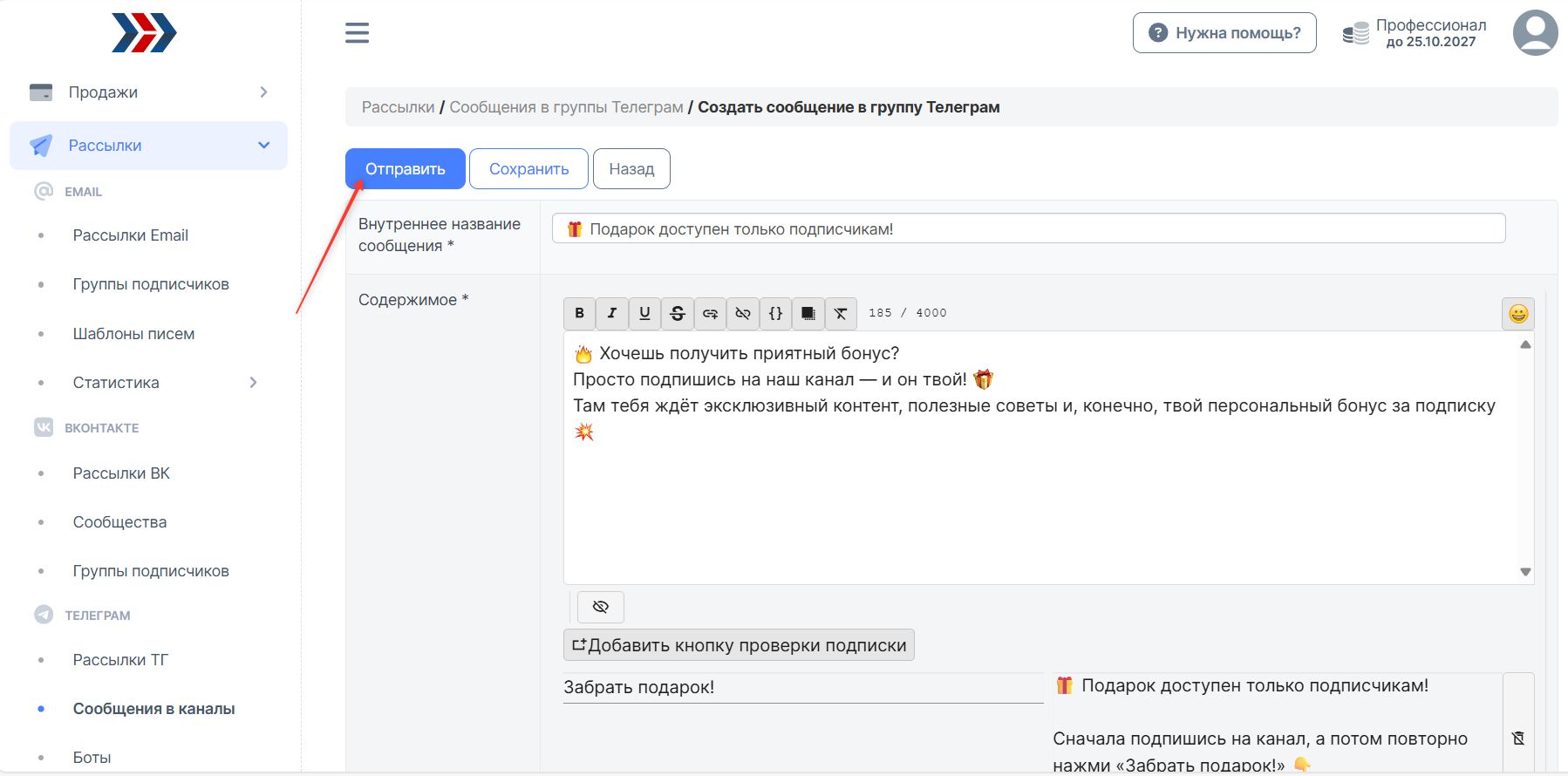Open the hamburger sidebar menu

(x=357, y=33)
